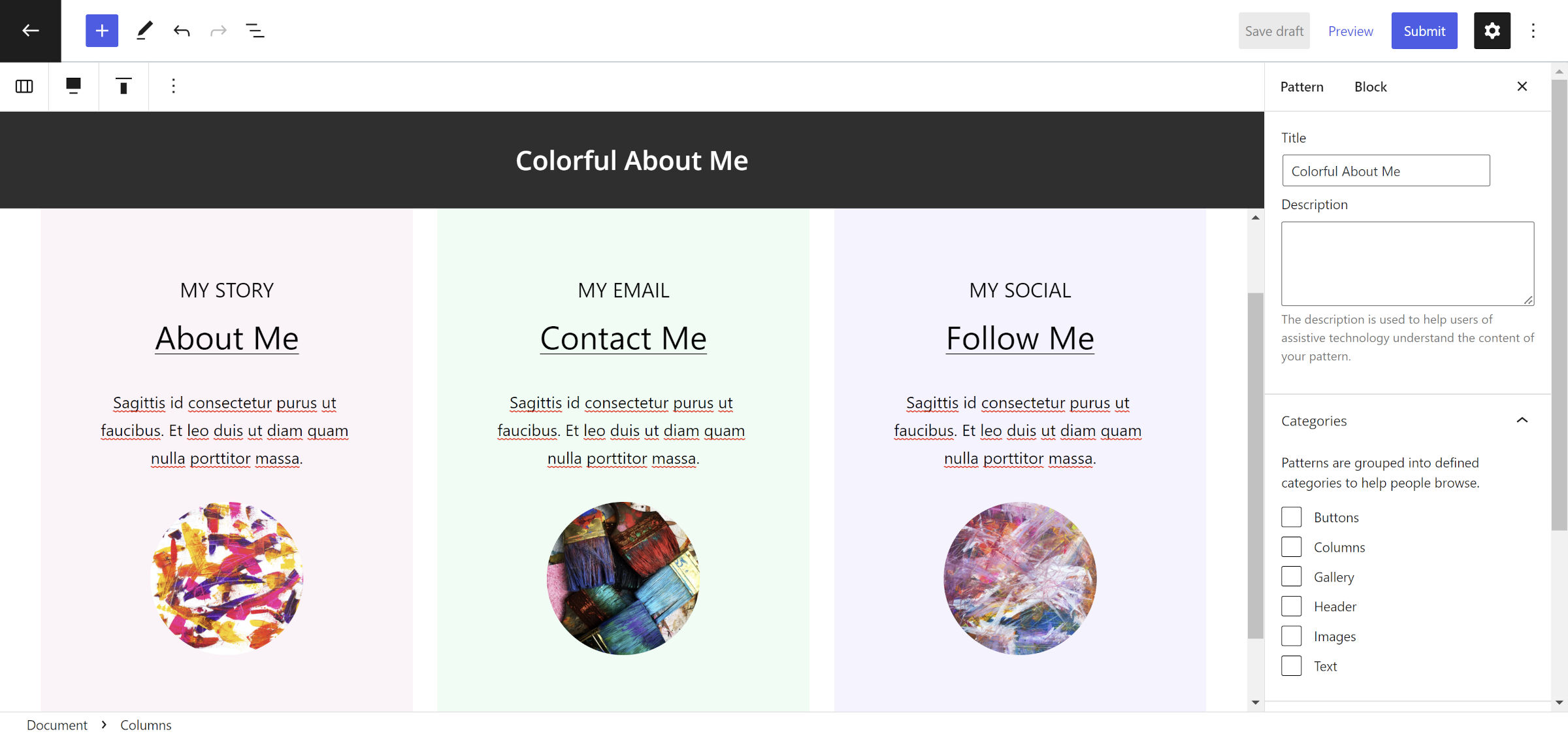Change alignment using the wide alignment icon
The height and width of the screenshot is (734, 1568).
[73, 86]
